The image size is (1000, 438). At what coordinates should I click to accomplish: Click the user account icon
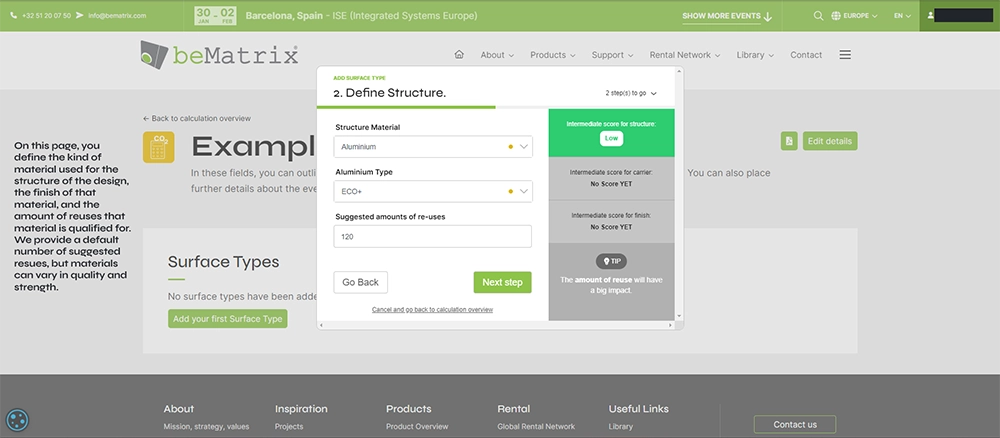931,16
